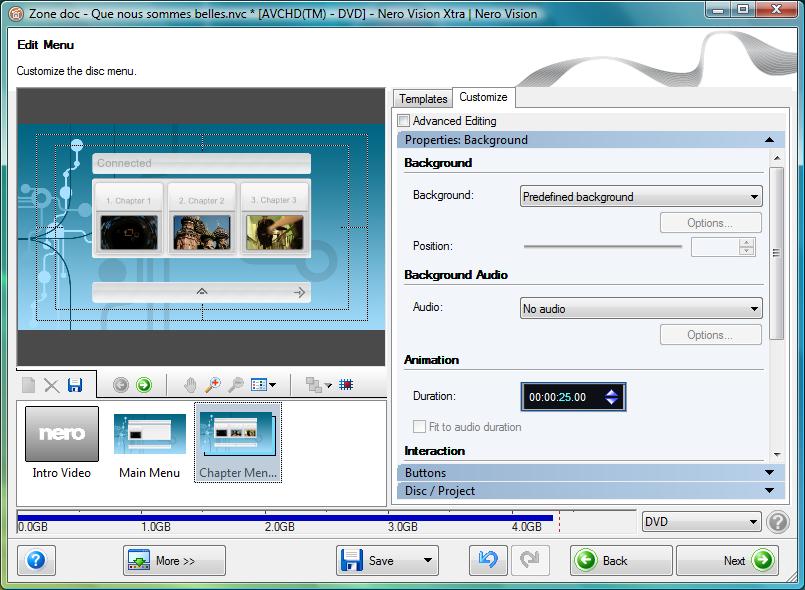Click the up arrow in menu preview
The width and height of the screenshot is (805, 590).
[x=202, y=292]
